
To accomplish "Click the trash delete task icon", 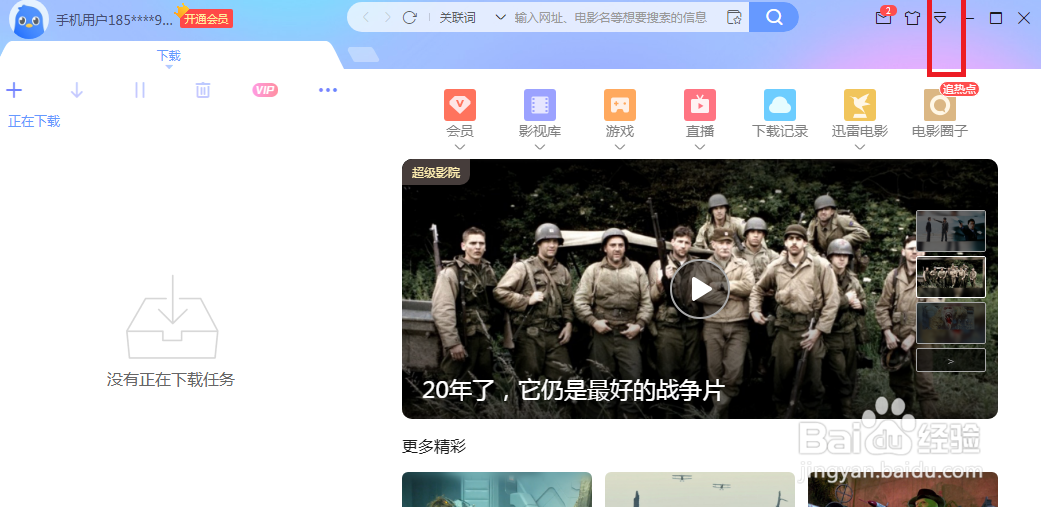I will pyautogui.click(x=202, y=90).
